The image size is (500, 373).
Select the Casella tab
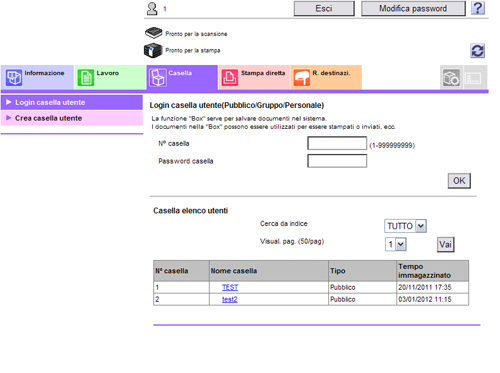pos(182,77)
